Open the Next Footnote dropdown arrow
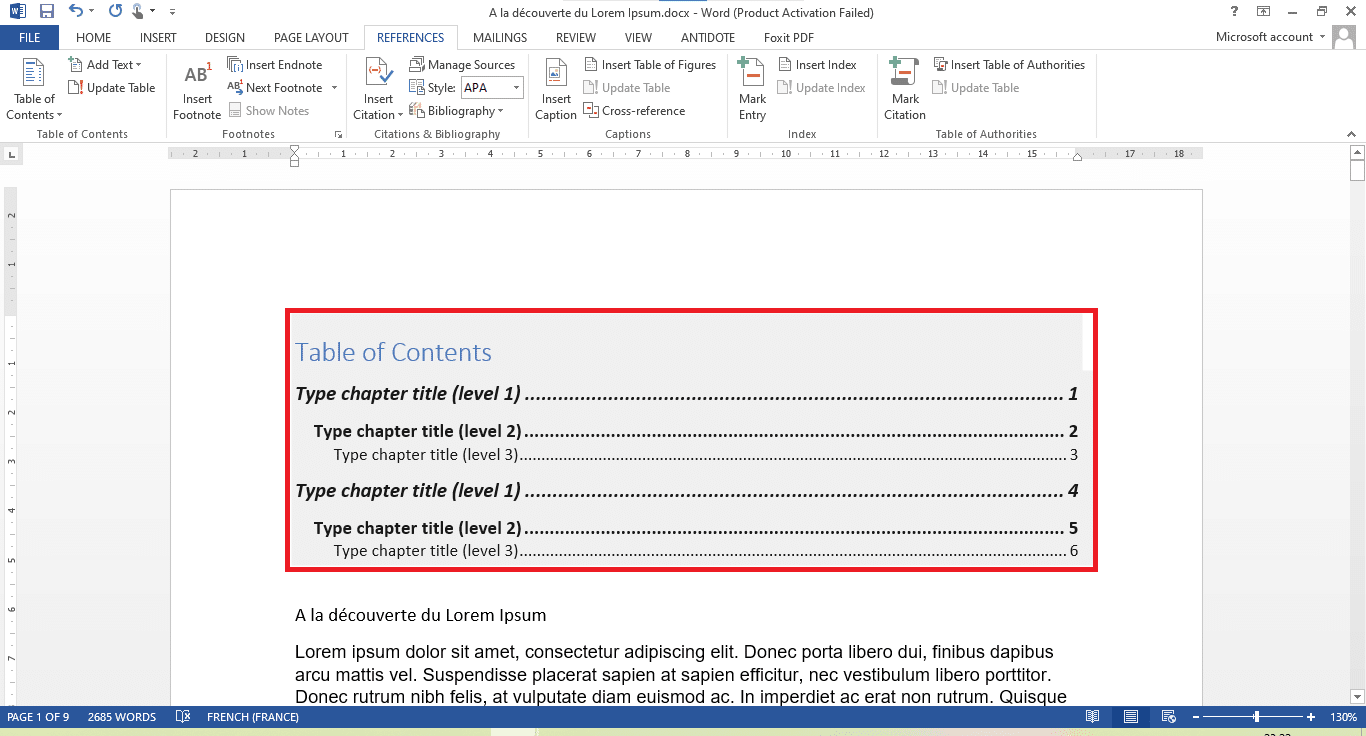1366x736 pixels. (x=334, y=88)
